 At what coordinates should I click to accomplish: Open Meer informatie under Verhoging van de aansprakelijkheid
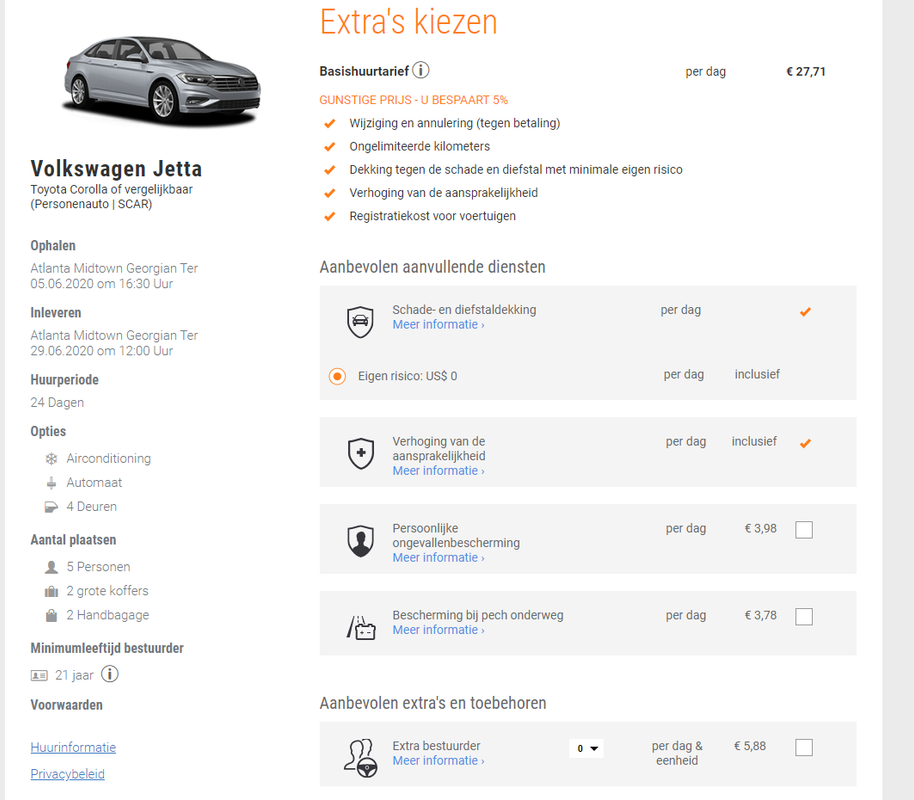click(x=438, y=471)
